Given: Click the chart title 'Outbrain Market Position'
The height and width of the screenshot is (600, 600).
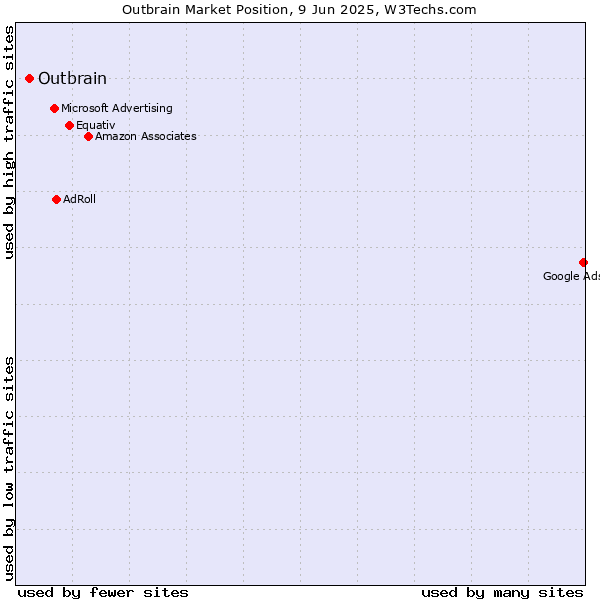Looking at the screenshot, I should [x=205, y=9].
